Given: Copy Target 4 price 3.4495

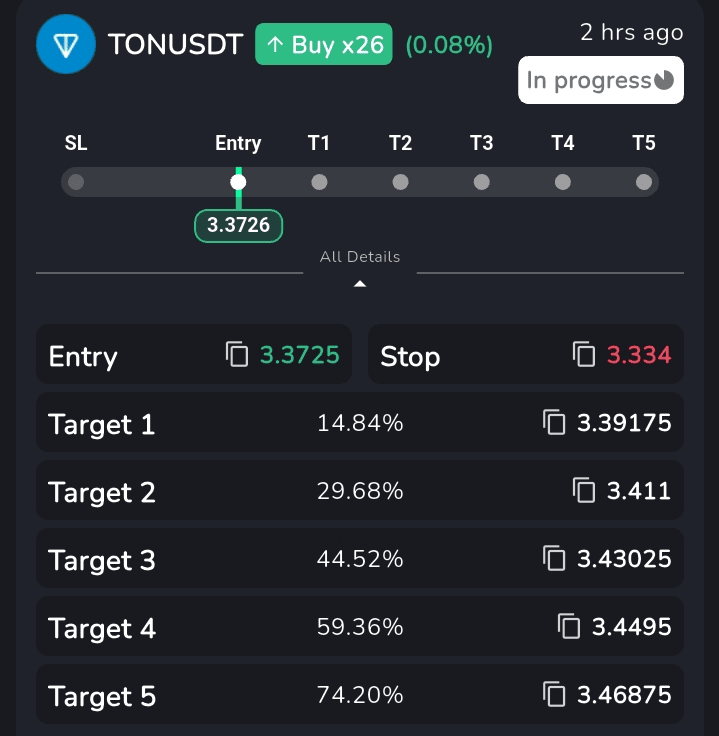Looking at the screenshot, I should tap(569, 626).
